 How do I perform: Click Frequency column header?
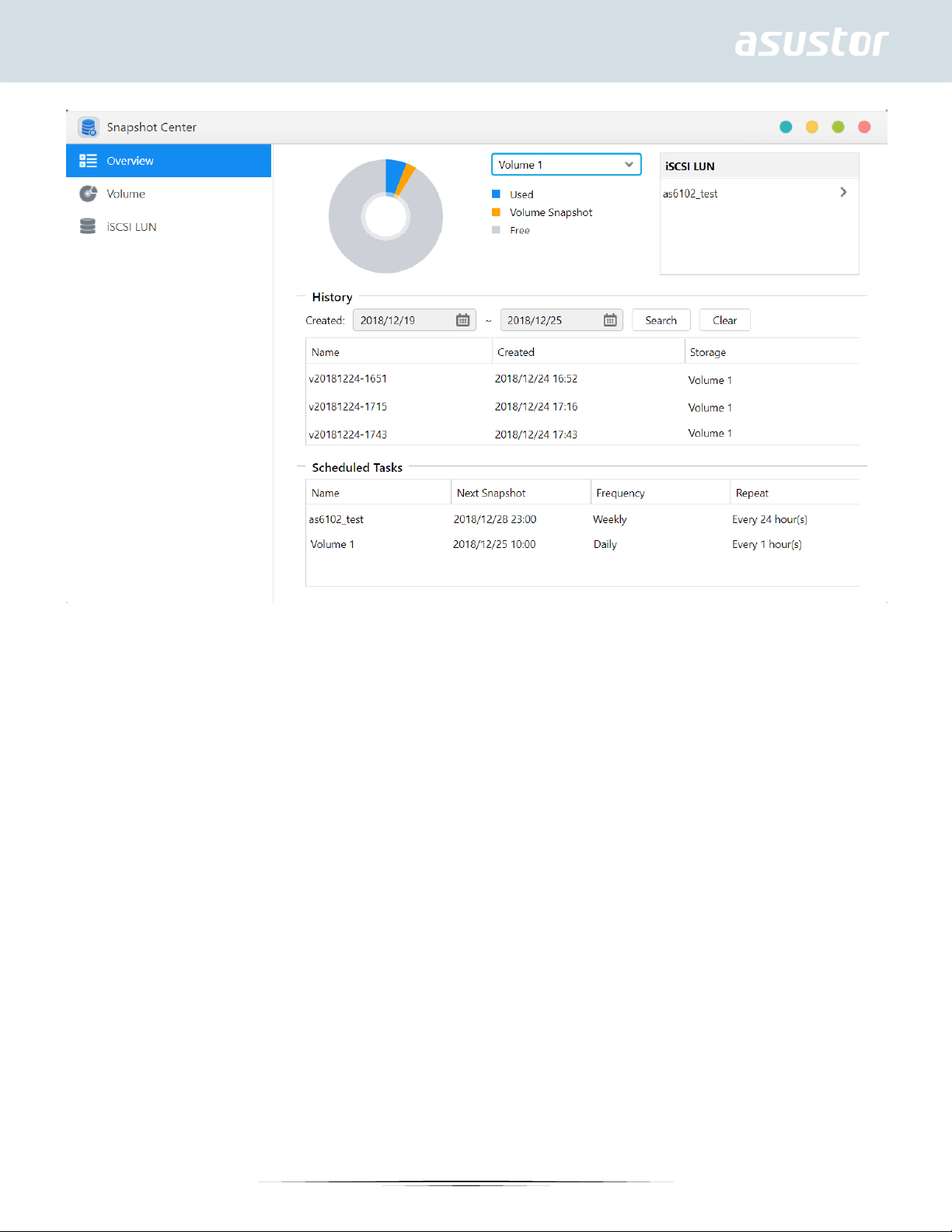click(661, 493)
